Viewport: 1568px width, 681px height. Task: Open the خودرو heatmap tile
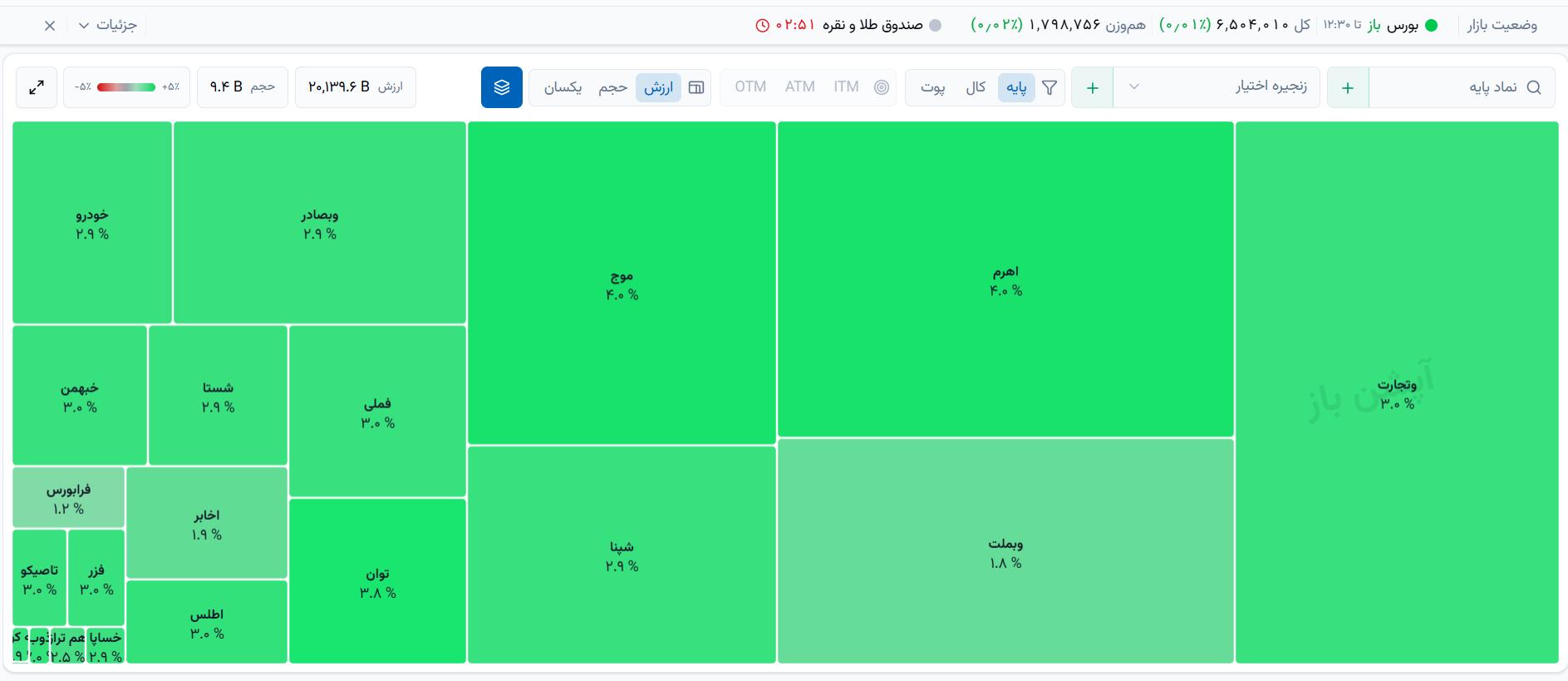pyautogui.click(x=92, y=223)
